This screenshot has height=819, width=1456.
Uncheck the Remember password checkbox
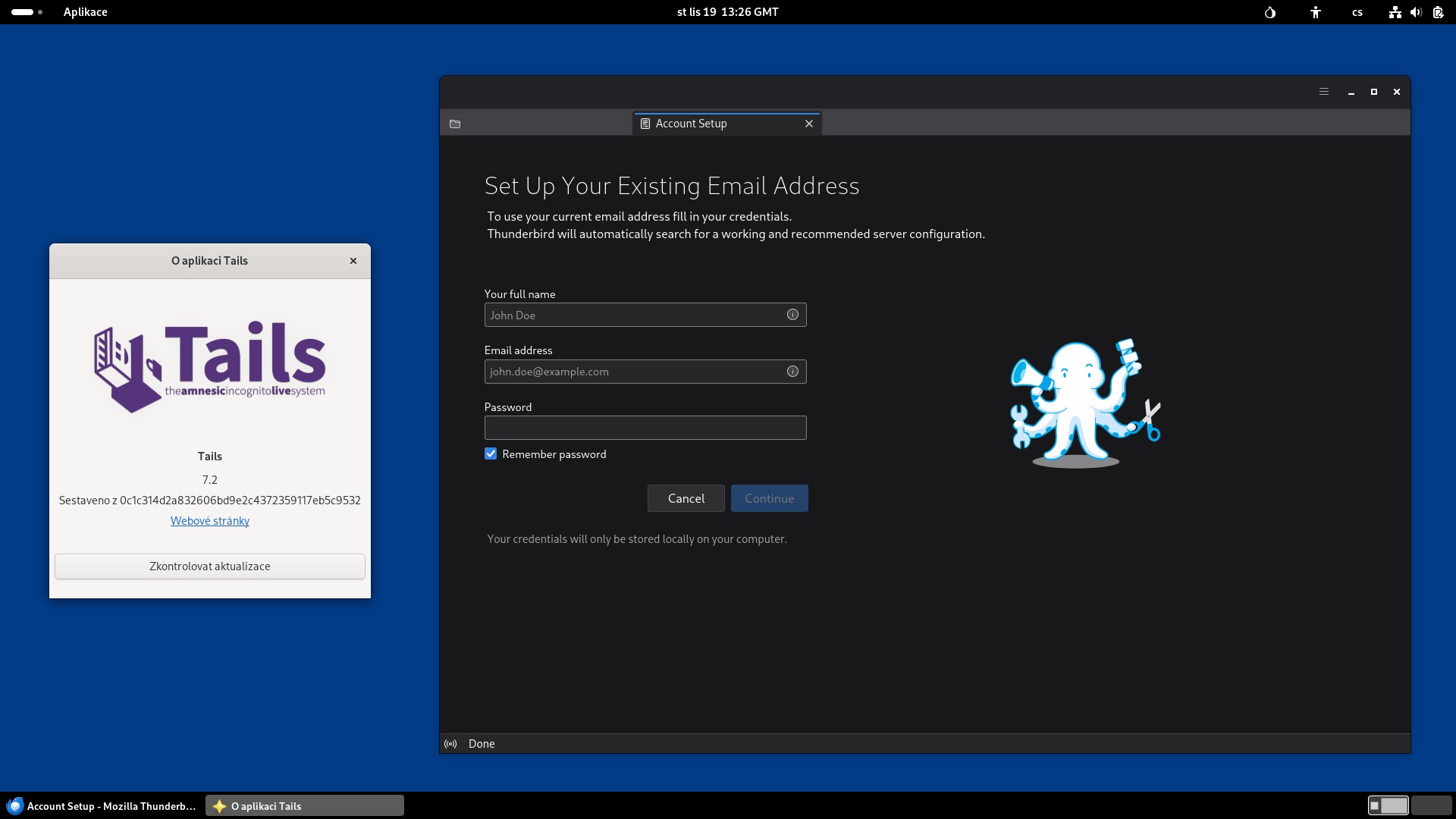[491, 453]
